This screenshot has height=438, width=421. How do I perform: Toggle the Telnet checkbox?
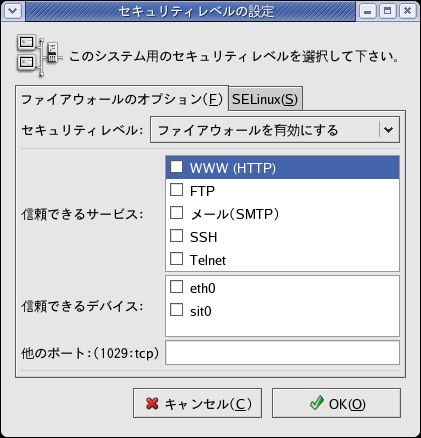pyautogui.click(x=176, y=259)
